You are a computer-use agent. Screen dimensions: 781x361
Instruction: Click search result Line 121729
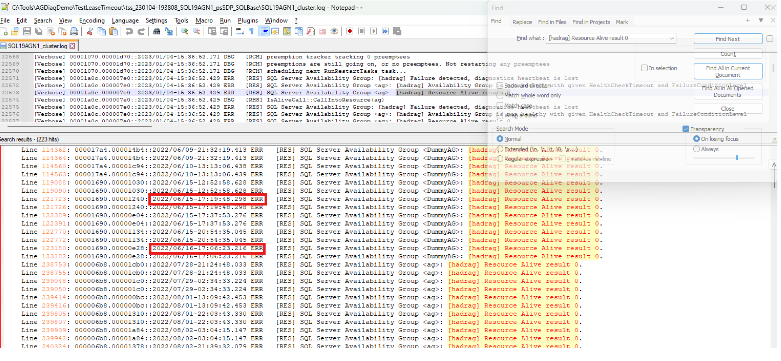312,199
